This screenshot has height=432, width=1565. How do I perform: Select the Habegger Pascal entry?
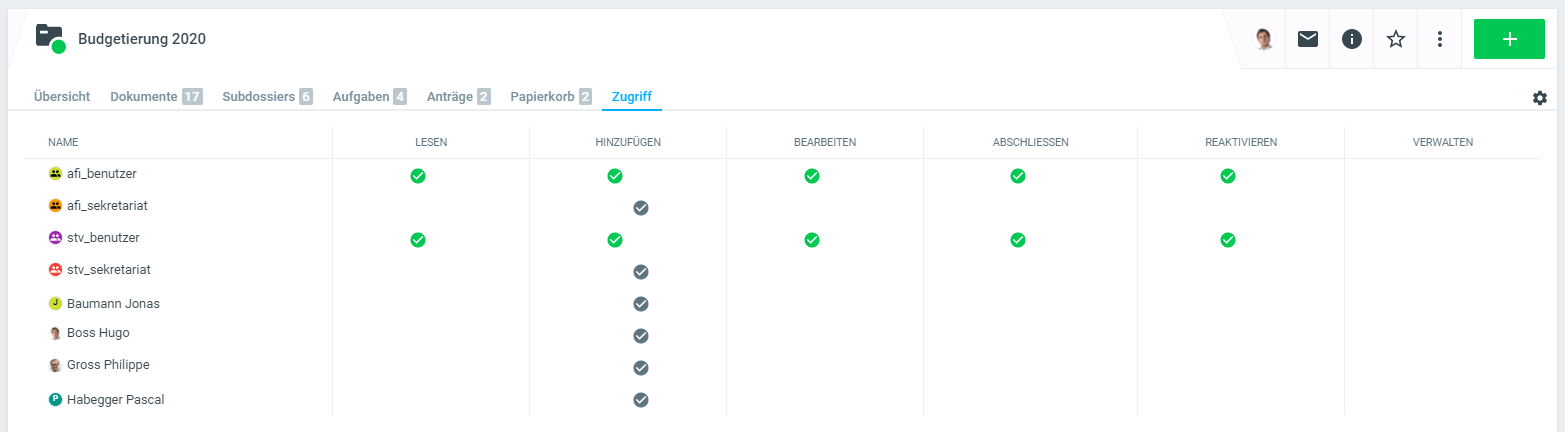(115, 400)
